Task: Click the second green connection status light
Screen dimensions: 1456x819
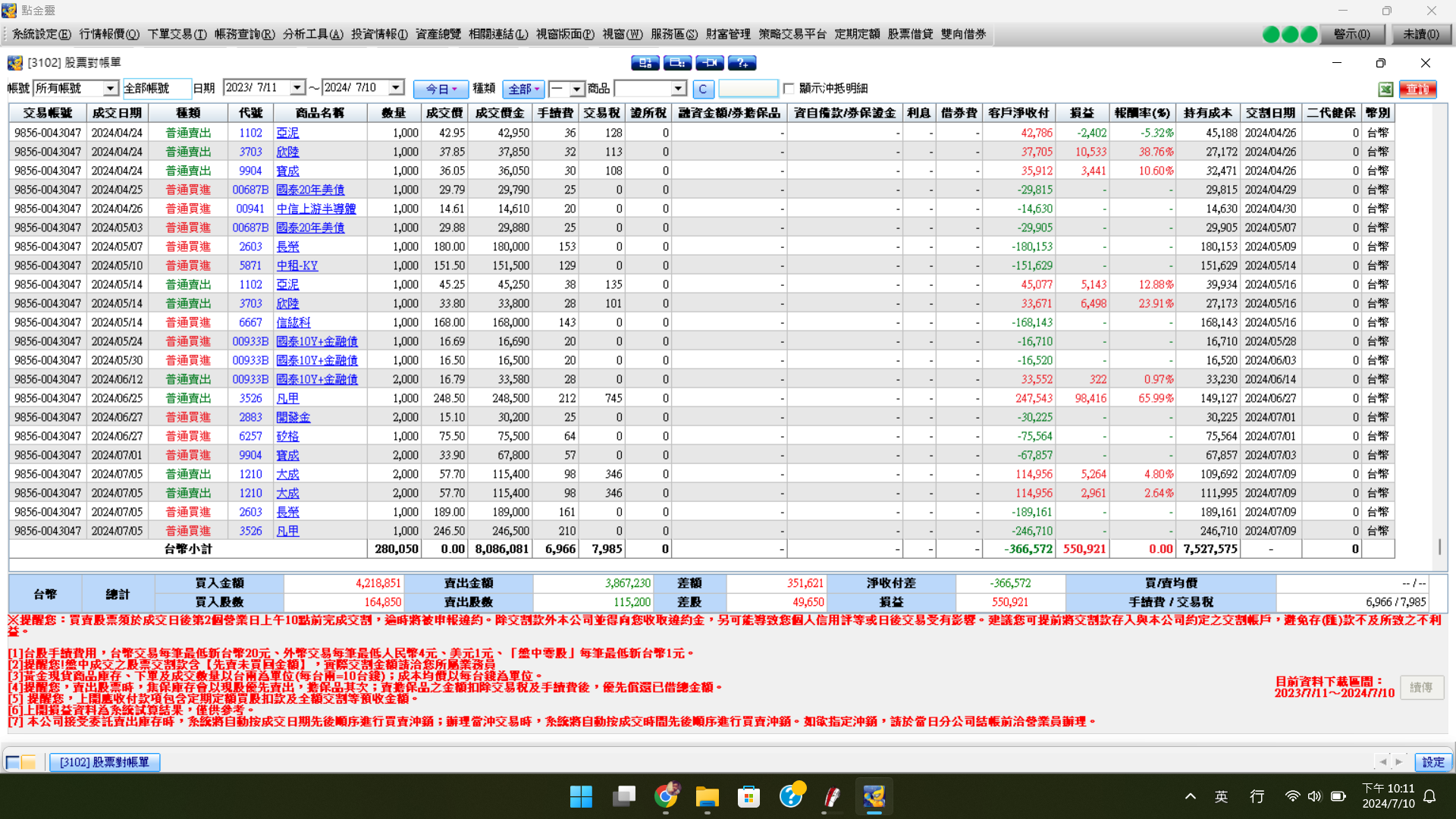Action: (x=1290, y=34)
